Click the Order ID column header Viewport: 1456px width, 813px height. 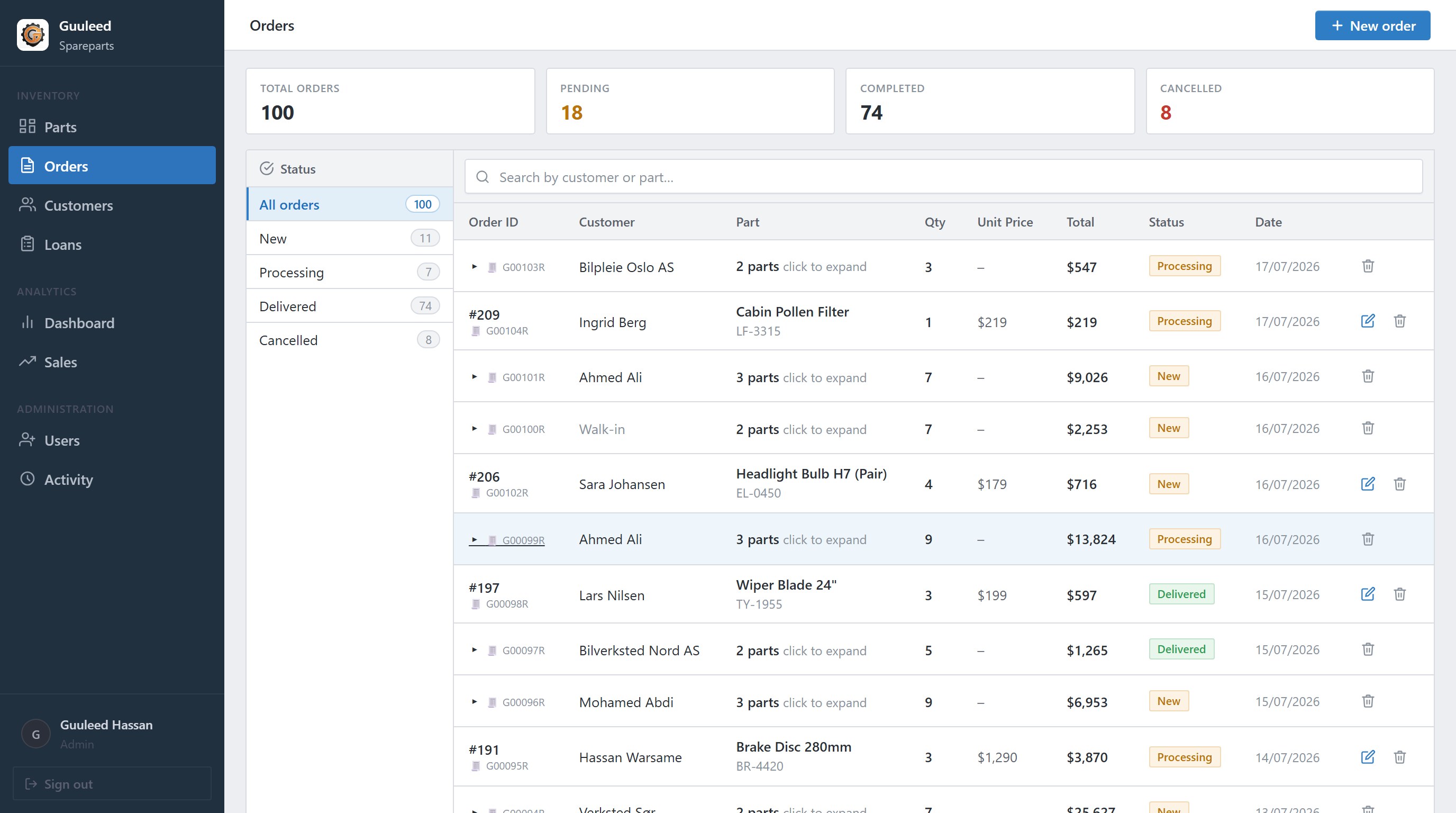pos(493,222)
